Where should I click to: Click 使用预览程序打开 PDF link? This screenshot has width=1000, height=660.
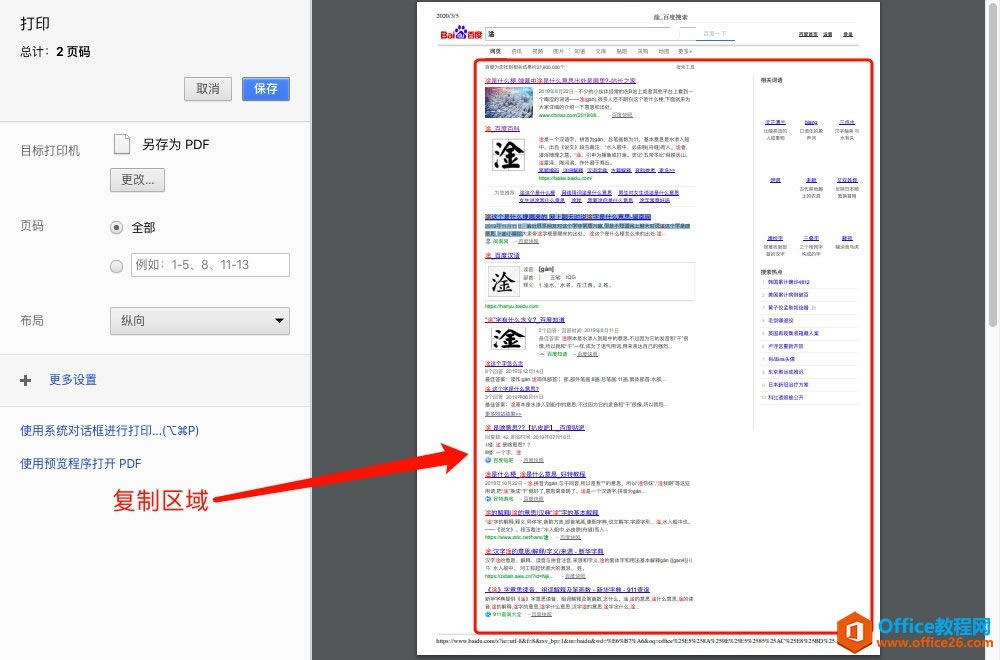pyautogui.click(x=81, y=463)
